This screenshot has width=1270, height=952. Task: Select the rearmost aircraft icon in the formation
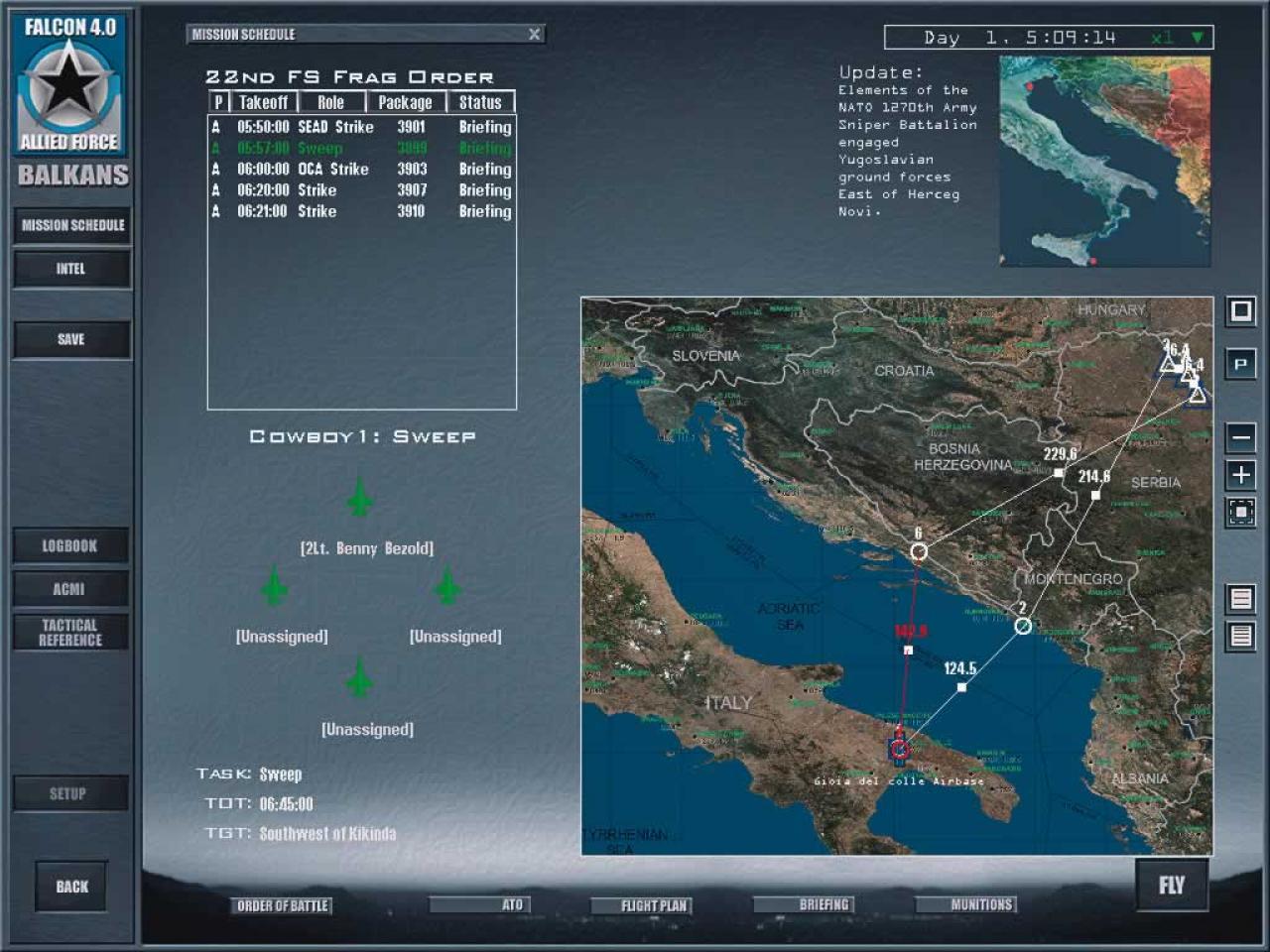coord(359,678)
